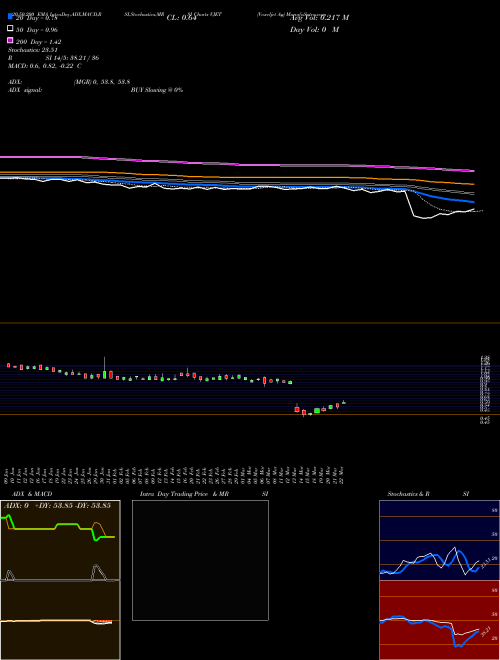Click the 0.45 price axis label
The height and width of the screenshot is (660, 500).
pos(485,418)
